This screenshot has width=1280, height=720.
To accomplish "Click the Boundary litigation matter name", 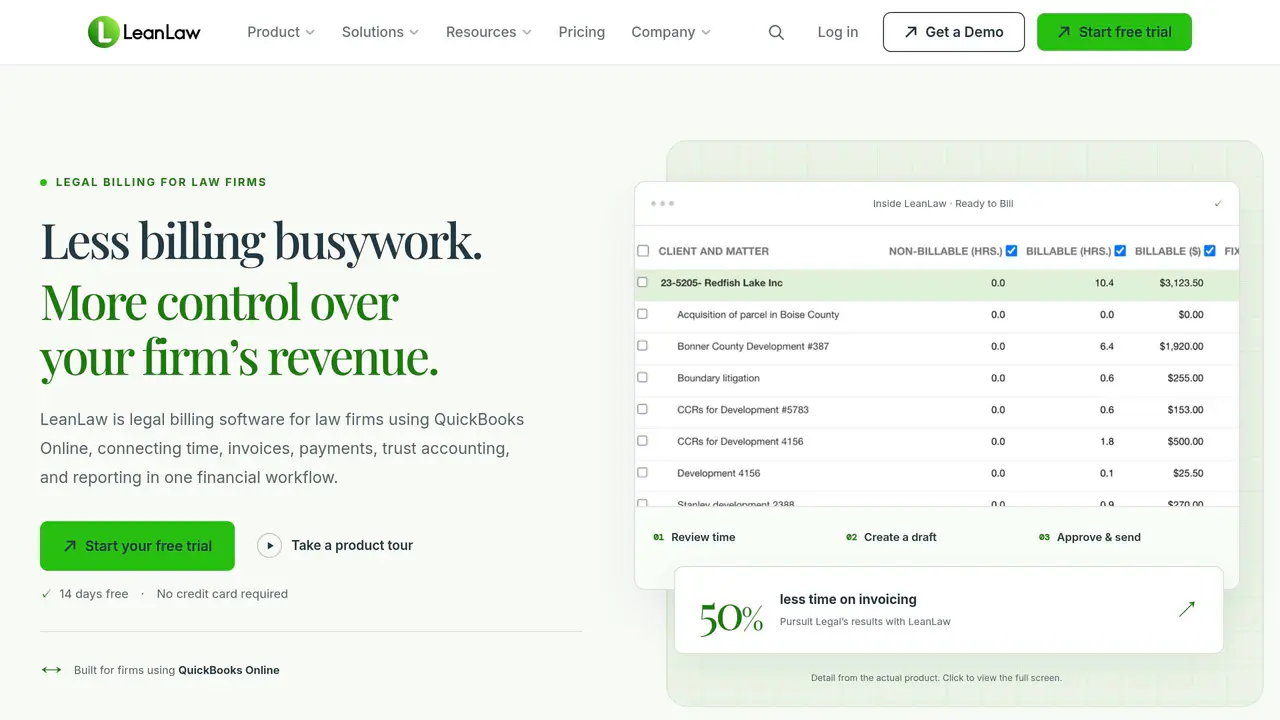I will (x=718, y=378).
